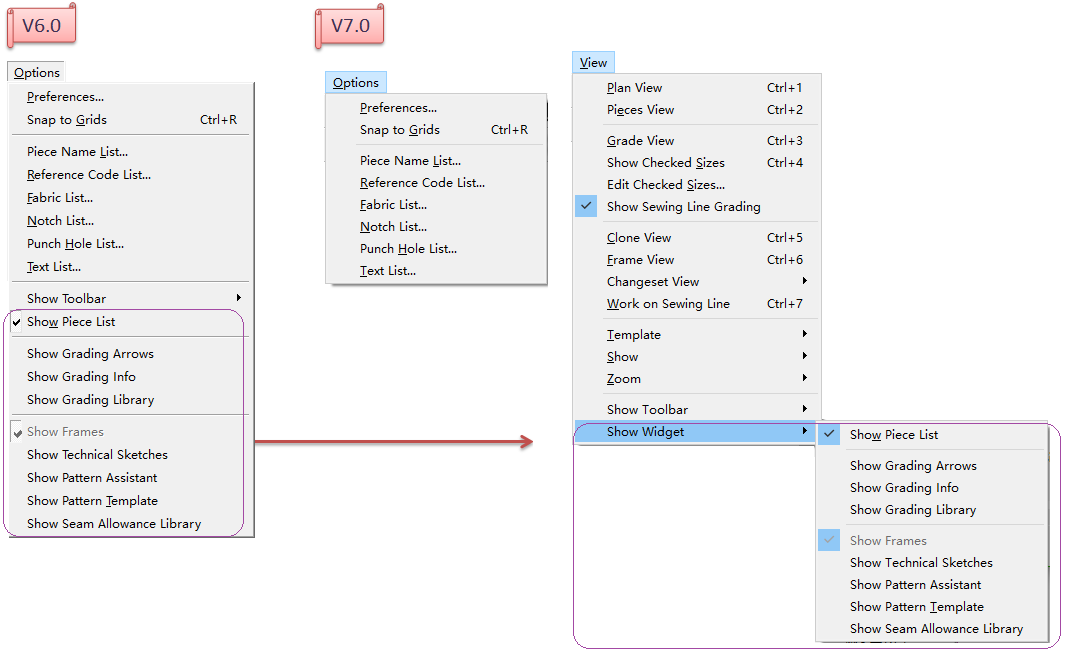Choose Work on Sewing Line
1075x659 pixels.
668,304
